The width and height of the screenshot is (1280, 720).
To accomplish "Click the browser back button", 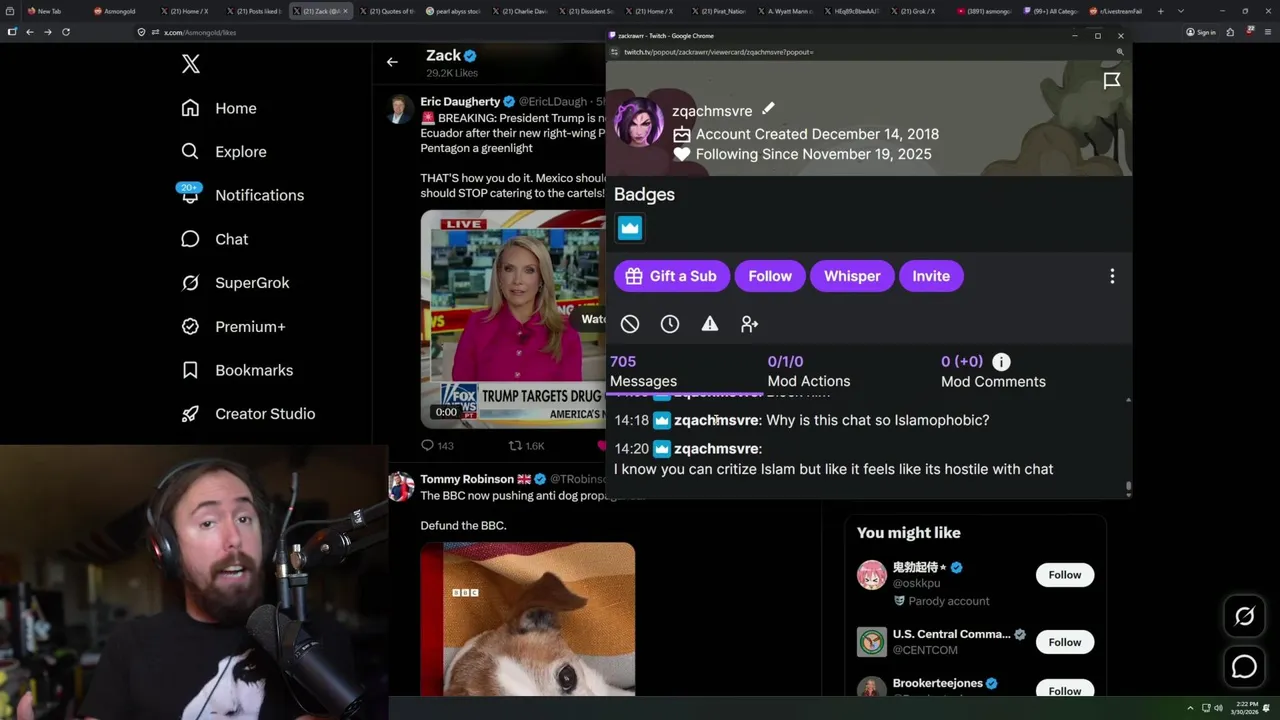I will pyautogui.click(x=30, y=32).
